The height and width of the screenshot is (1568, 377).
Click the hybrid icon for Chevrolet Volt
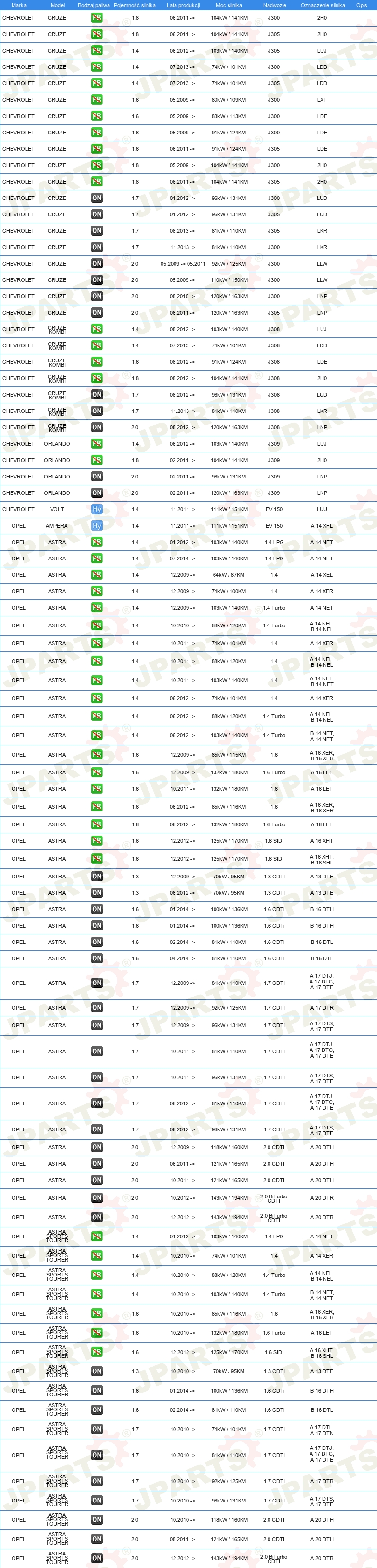click(x=97, y=509)
